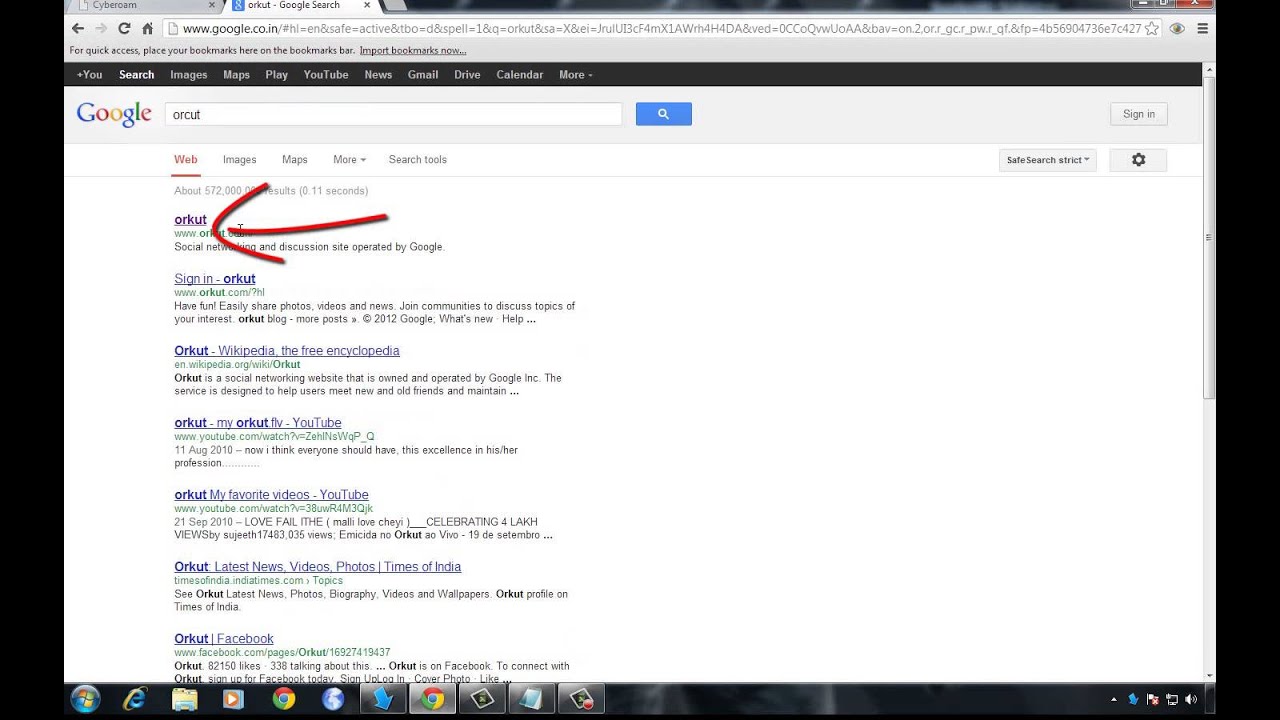
Task: Open Orkut Times of India result
Action: [317, 567]
